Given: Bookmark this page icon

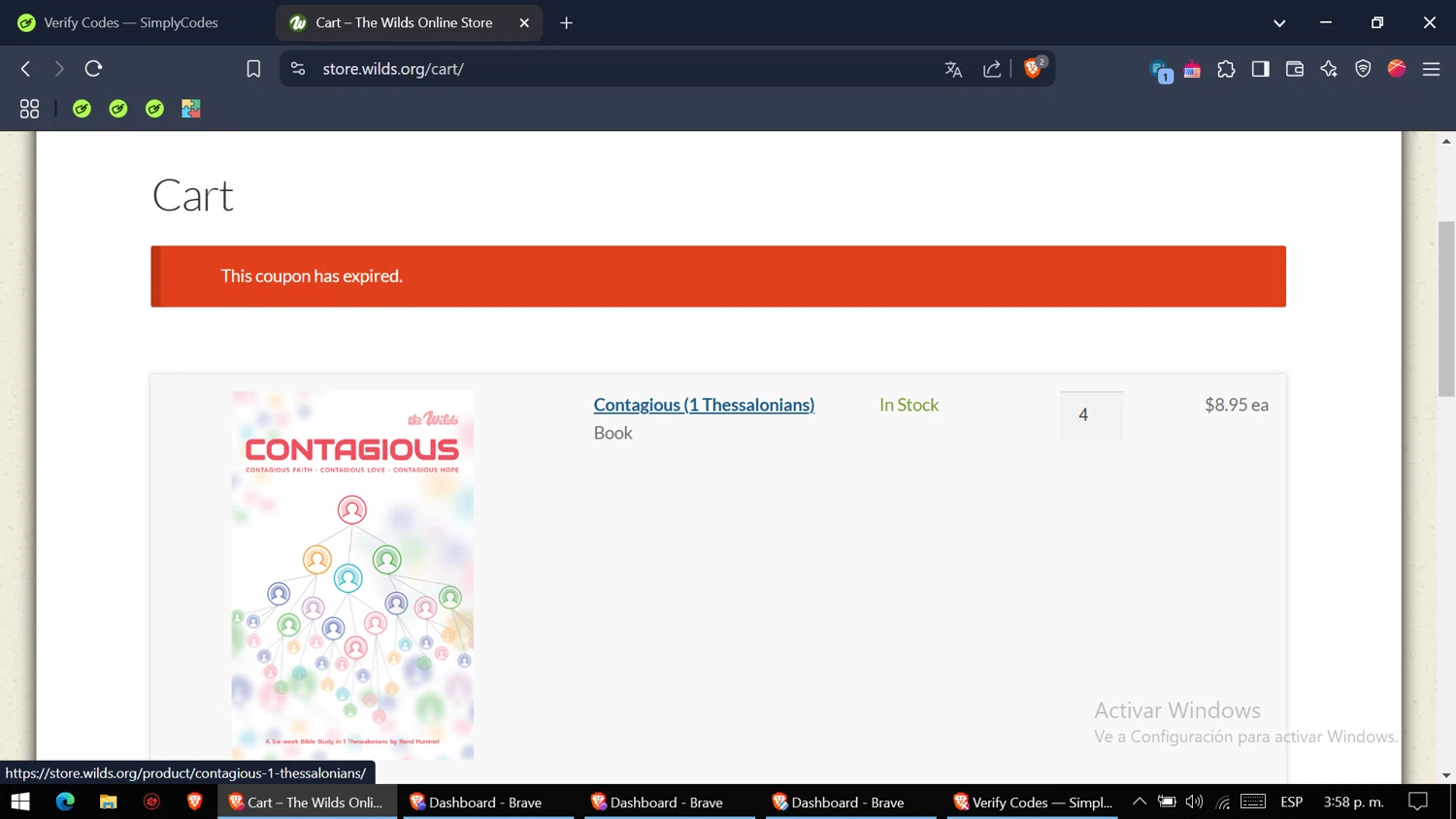Looking at the screenshot, I should pos(253,69).
